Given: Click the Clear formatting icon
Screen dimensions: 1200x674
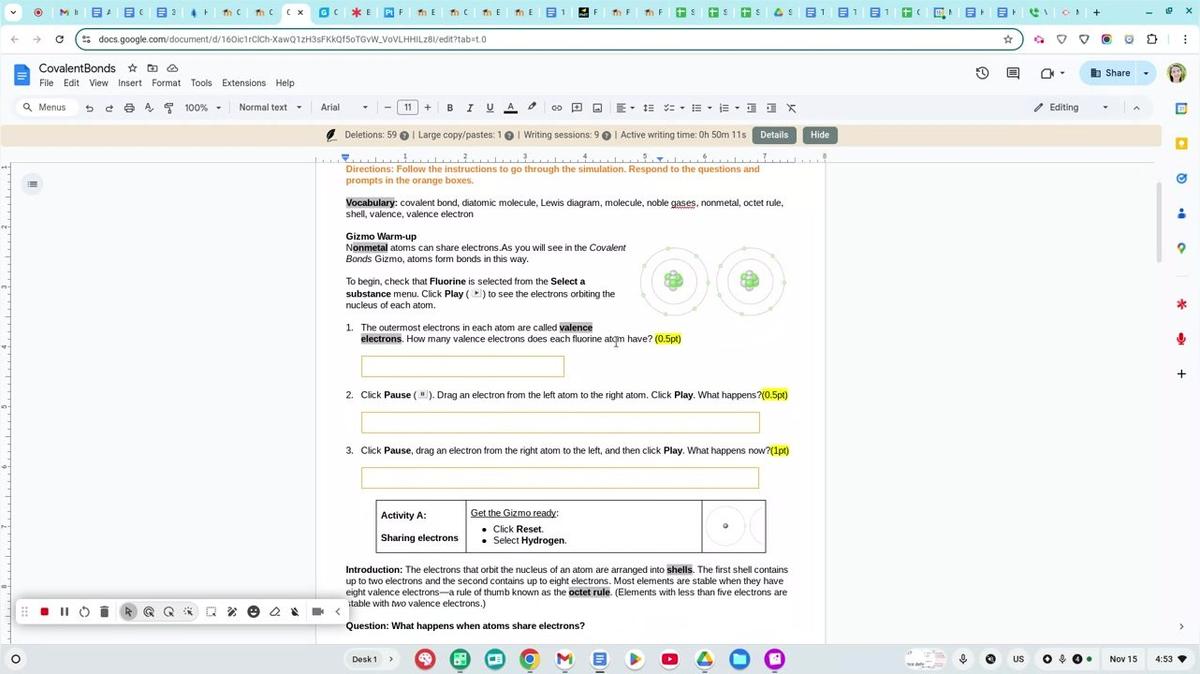Looking at the screenshot, I should coord(791,108).
